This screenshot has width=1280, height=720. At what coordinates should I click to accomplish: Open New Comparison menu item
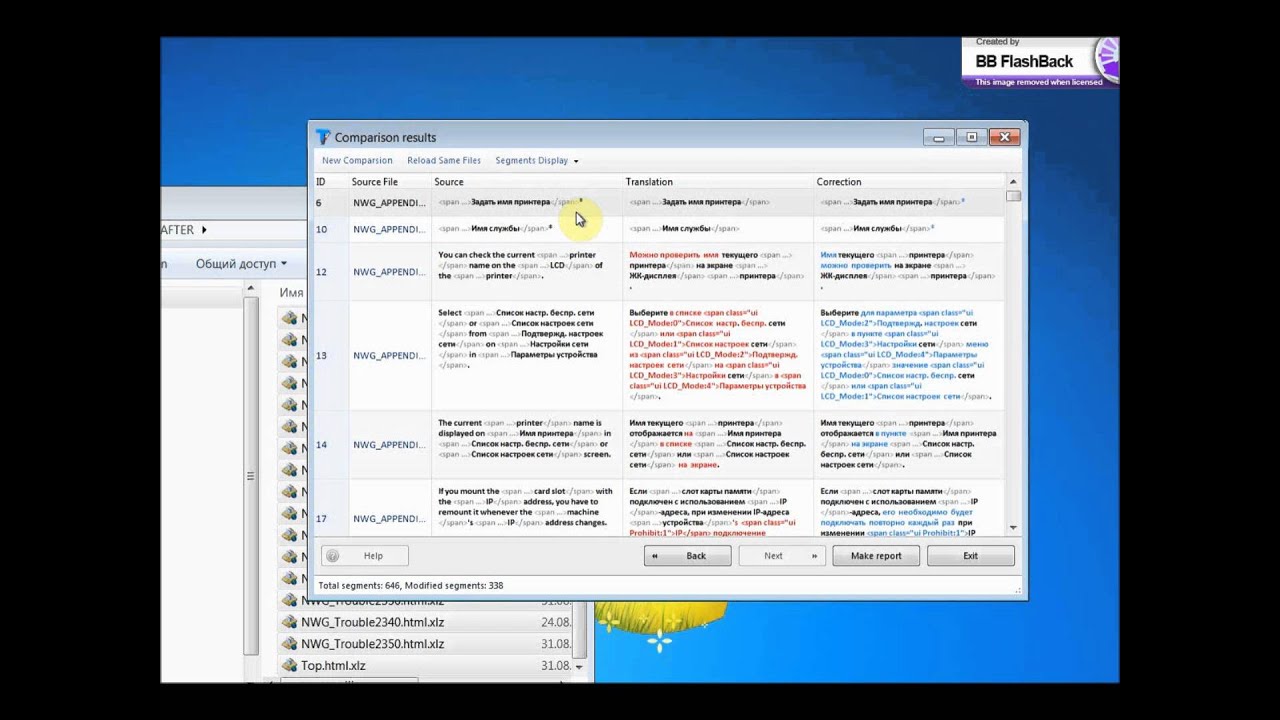click(357, 160)
